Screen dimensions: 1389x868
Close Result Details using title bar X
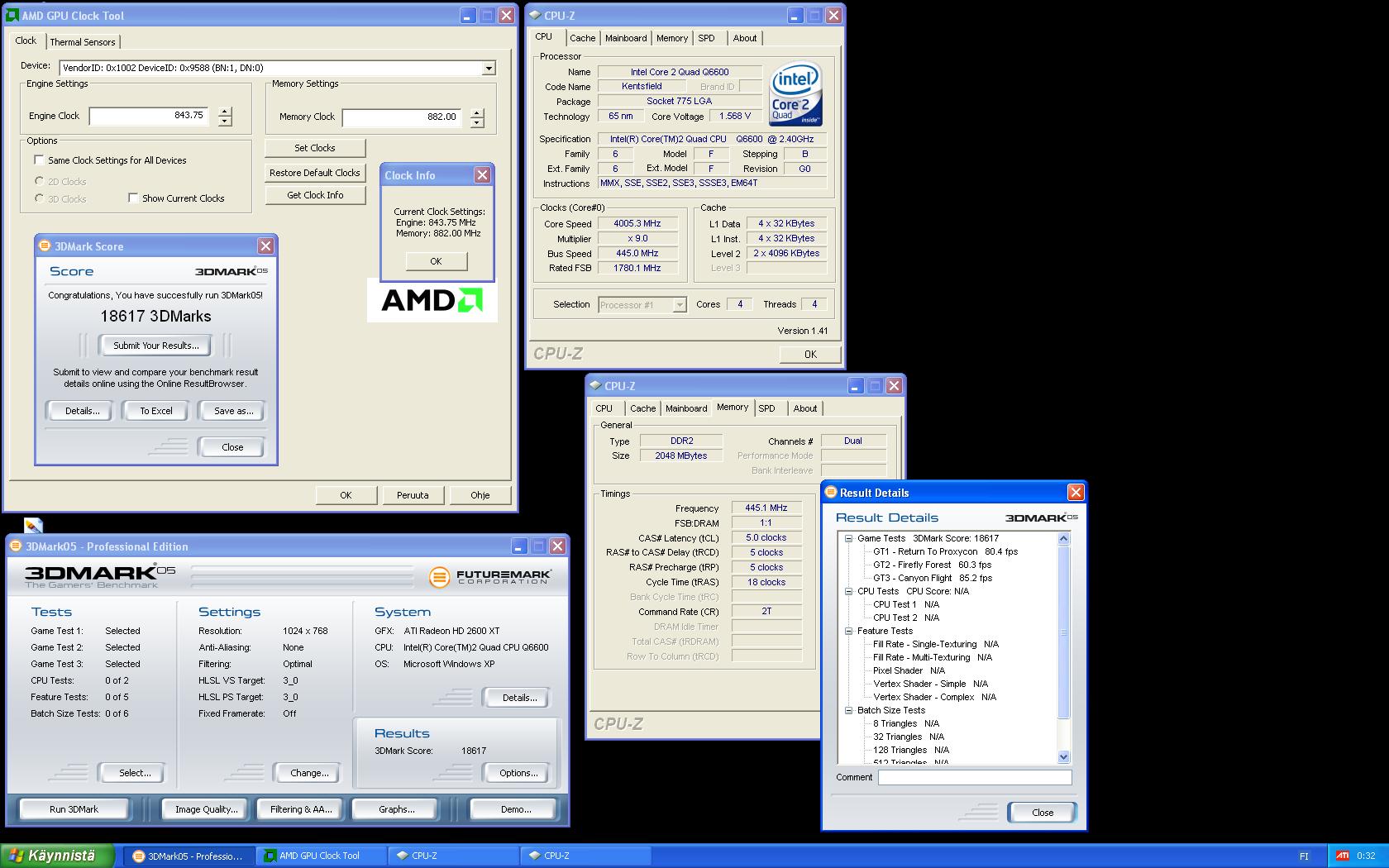(1076, 493)
